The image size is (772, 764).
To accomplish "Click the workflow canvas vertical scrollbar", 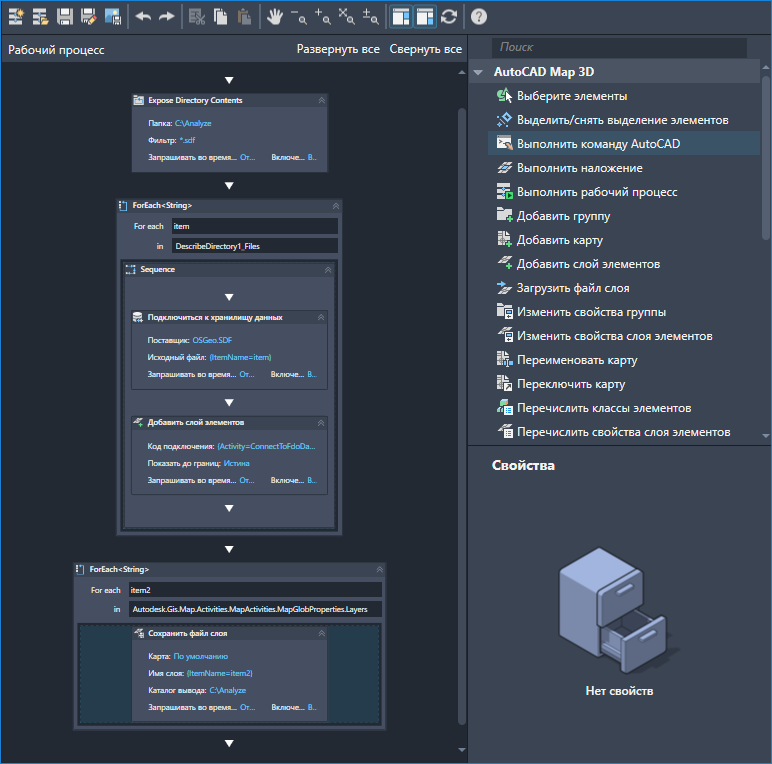I will 462,416.
